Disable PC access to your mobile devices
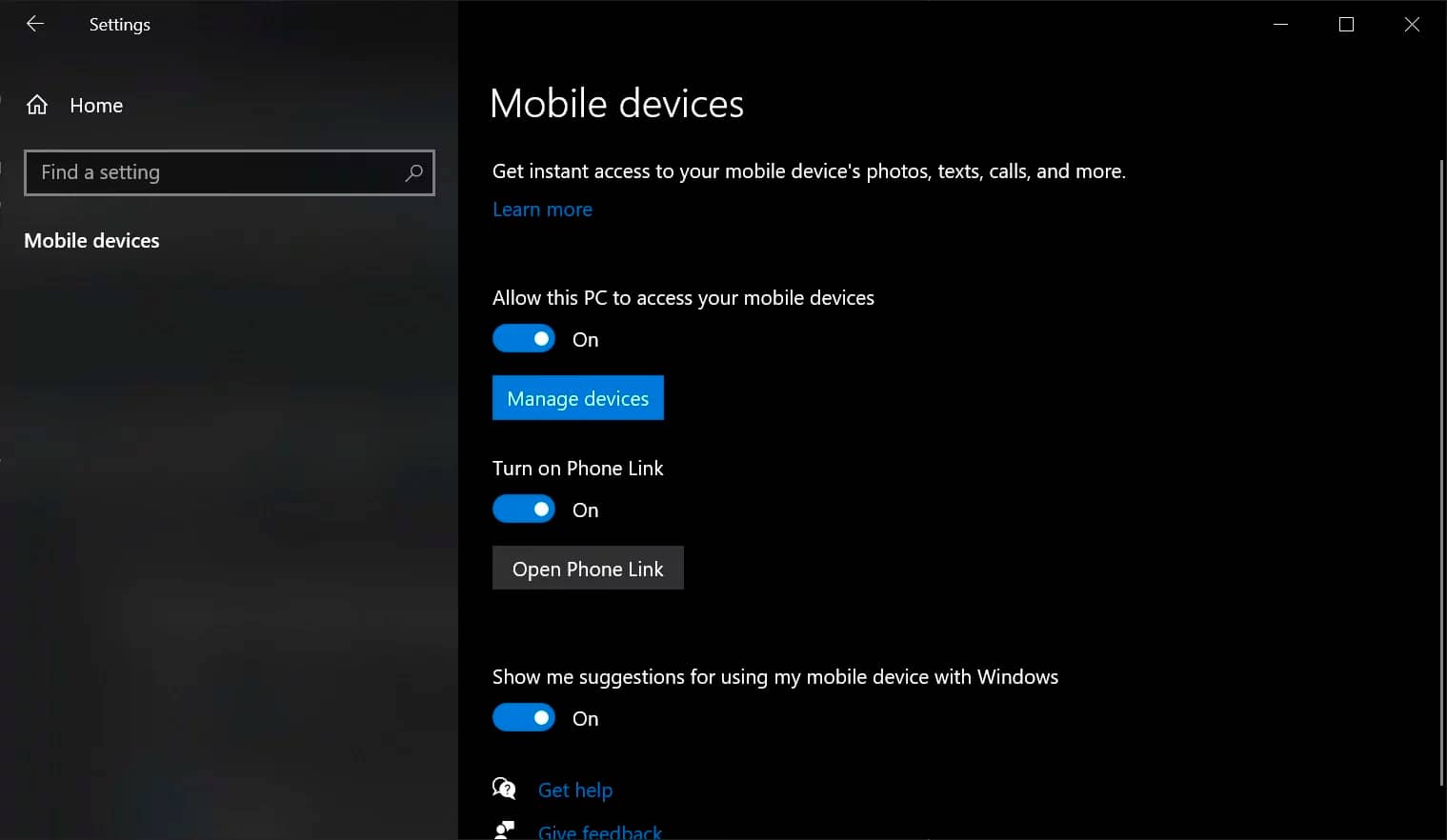This screenshot has width=1447, height=840. 524,339
